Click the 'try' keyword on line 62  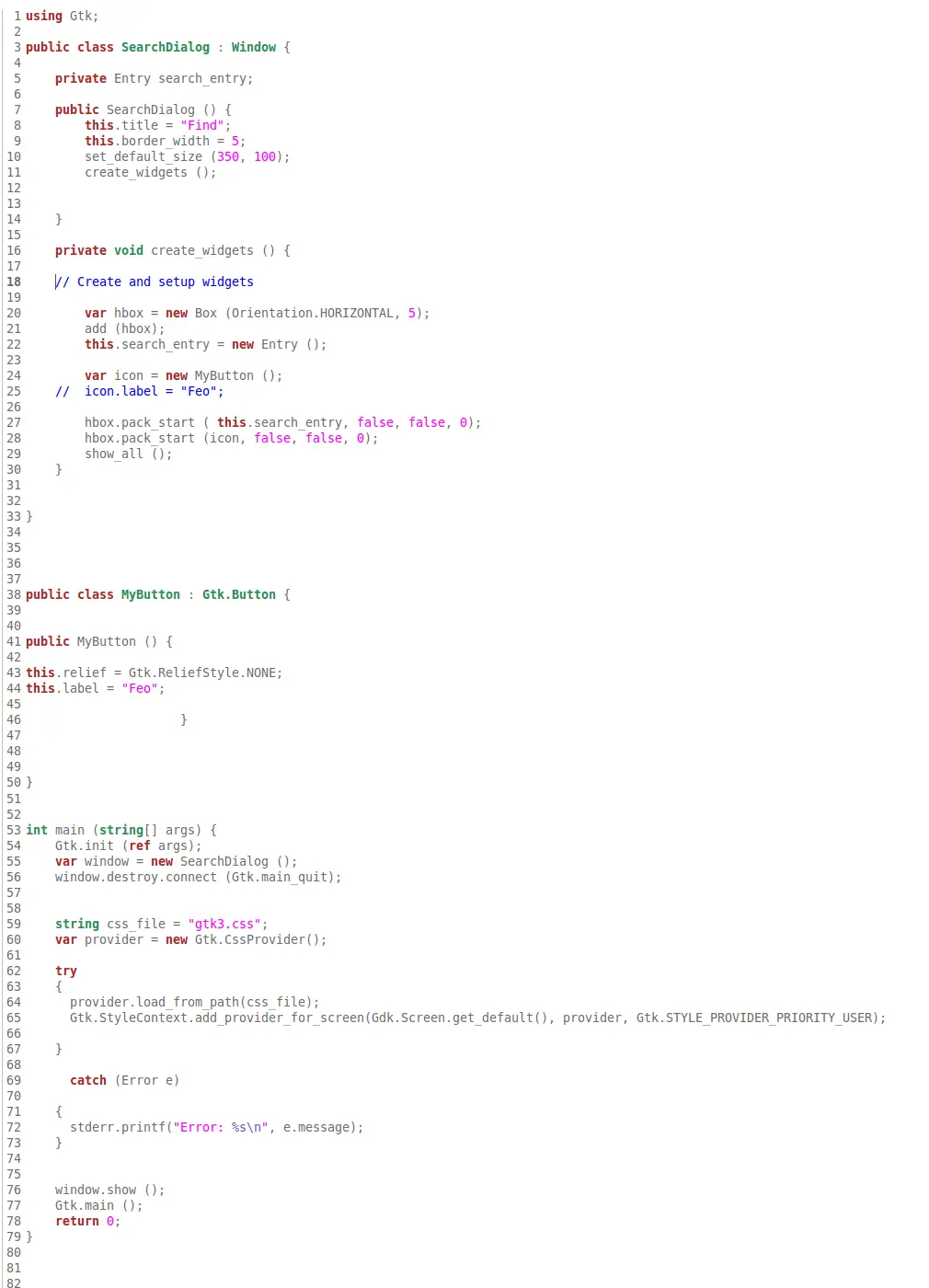tap(66, 971)
